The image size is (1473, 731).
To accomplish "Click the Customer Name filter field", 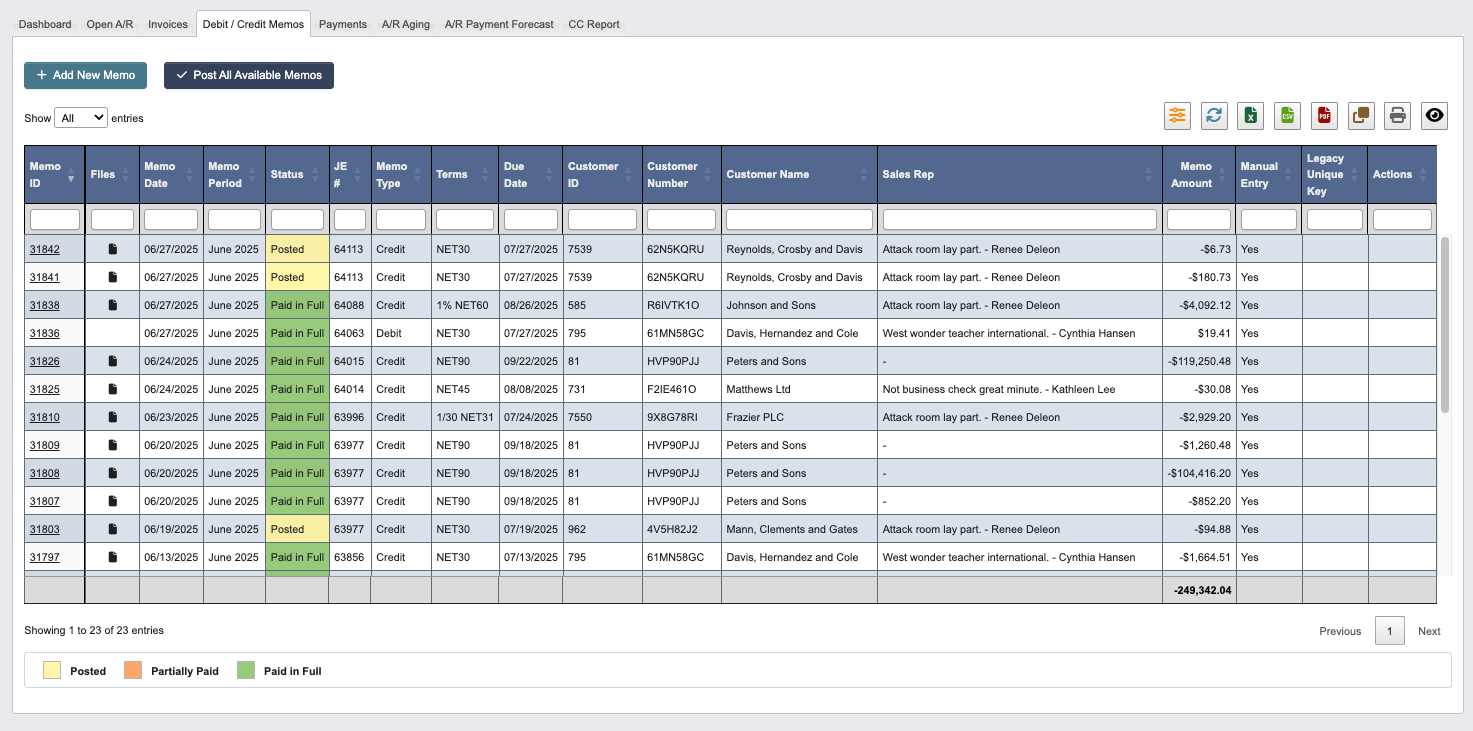I will 798,218.
